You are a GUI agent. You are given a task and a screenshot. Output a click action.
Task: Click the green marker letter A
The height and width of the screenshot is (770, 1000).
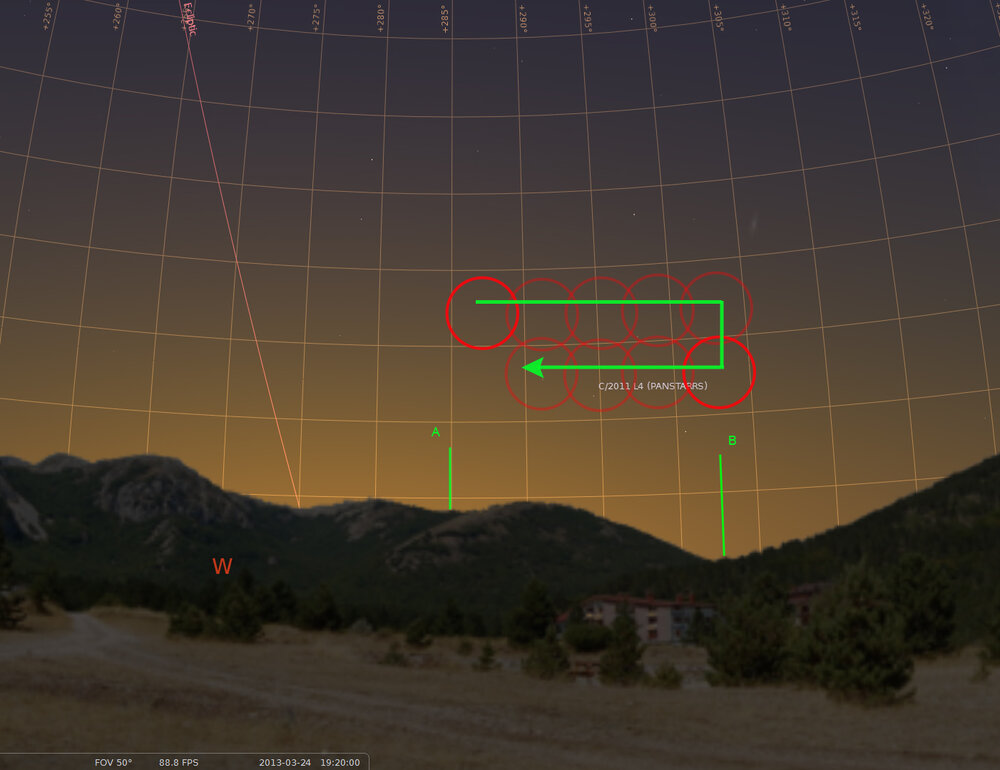435,432
